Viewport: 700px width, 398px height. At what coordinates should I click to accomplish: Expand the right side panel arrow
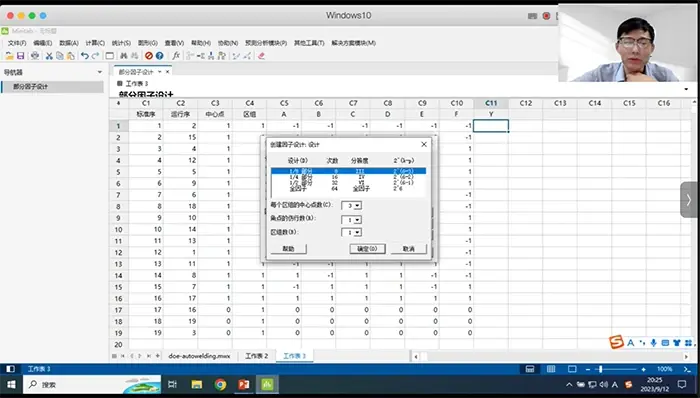(x=688, y=199)
